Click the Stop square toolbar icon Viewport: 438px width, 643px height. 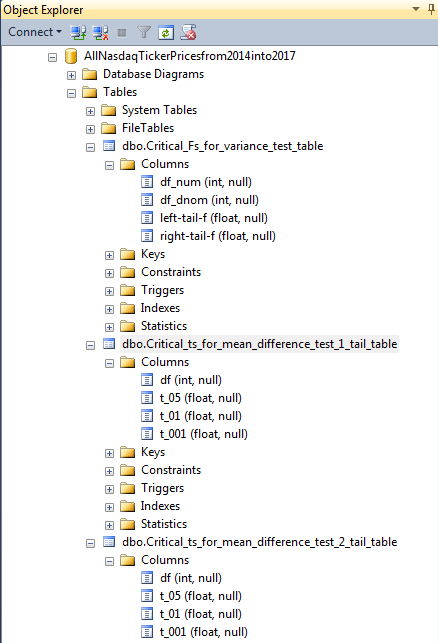[x=122, y=32]
